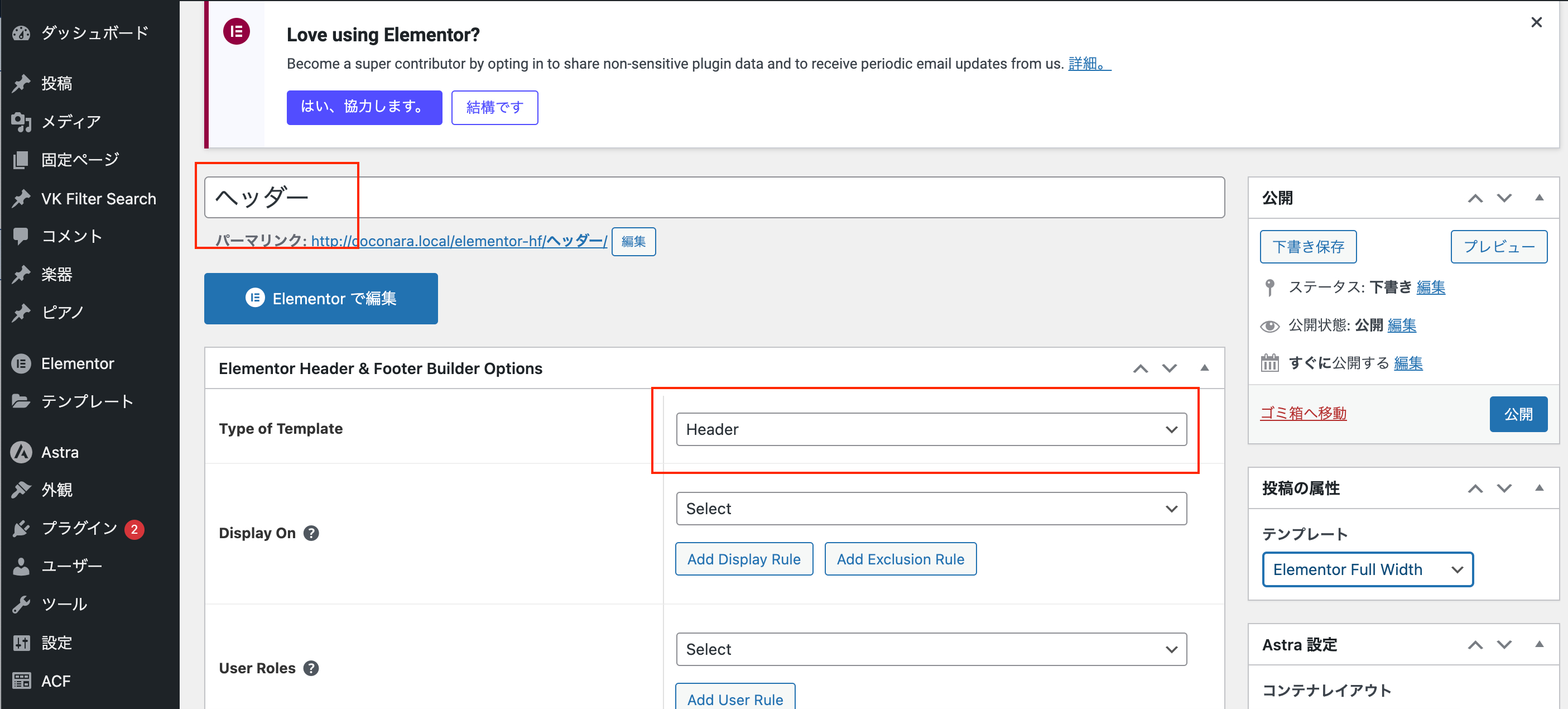Click the plugins icon with update badge

[21, 528]
